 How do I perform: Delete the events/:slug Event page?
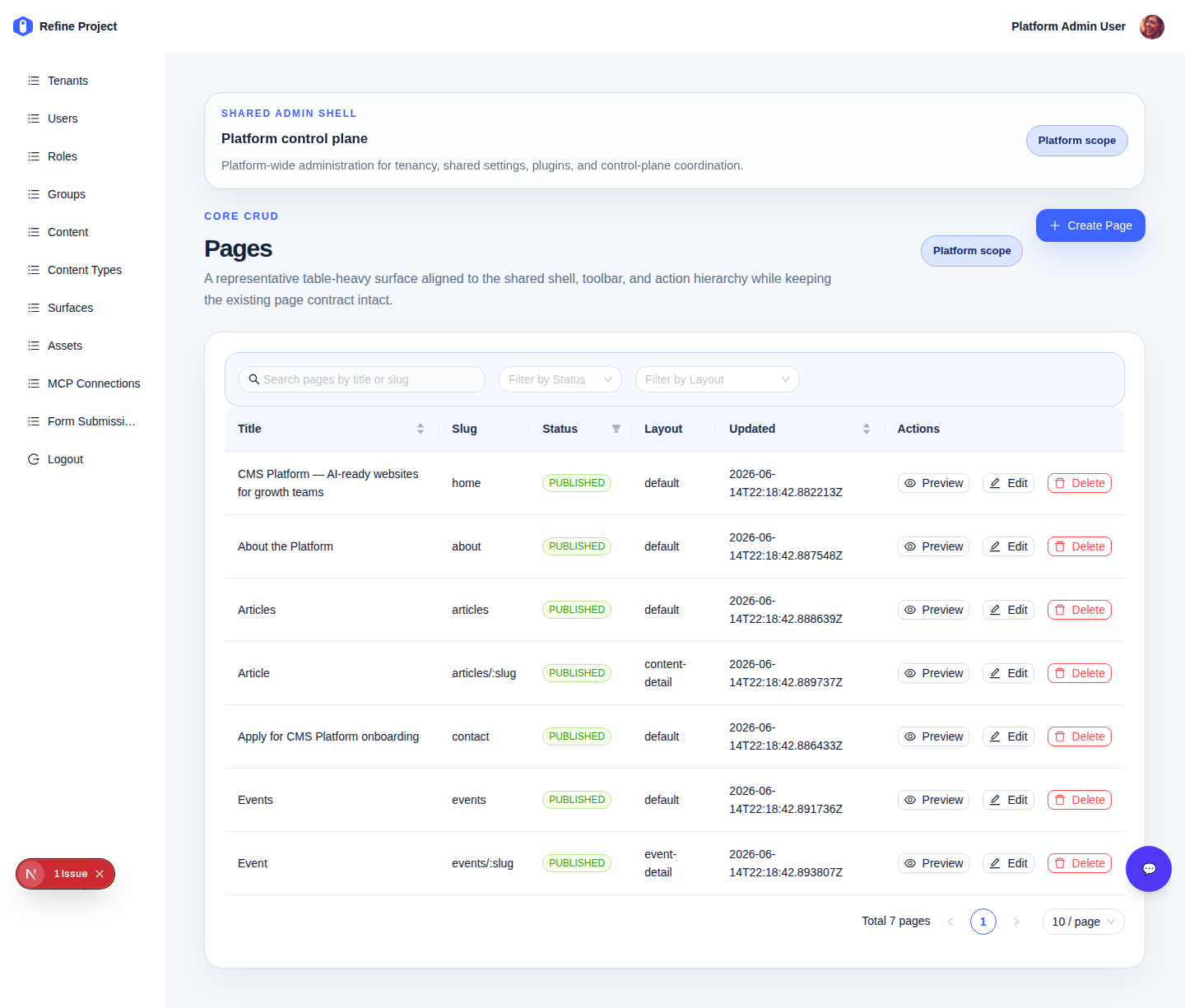click(1080, 863)
